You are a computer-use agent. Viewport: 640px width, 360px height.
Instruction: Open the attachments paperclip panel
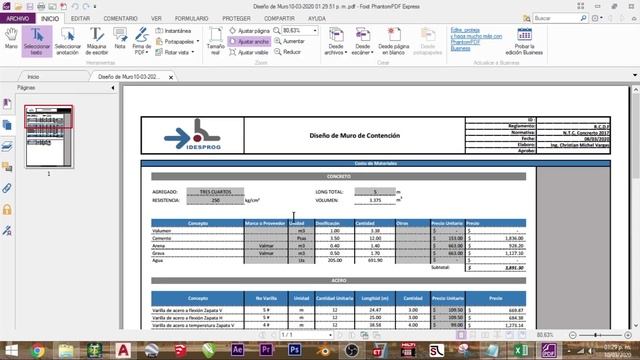point(7,188)
